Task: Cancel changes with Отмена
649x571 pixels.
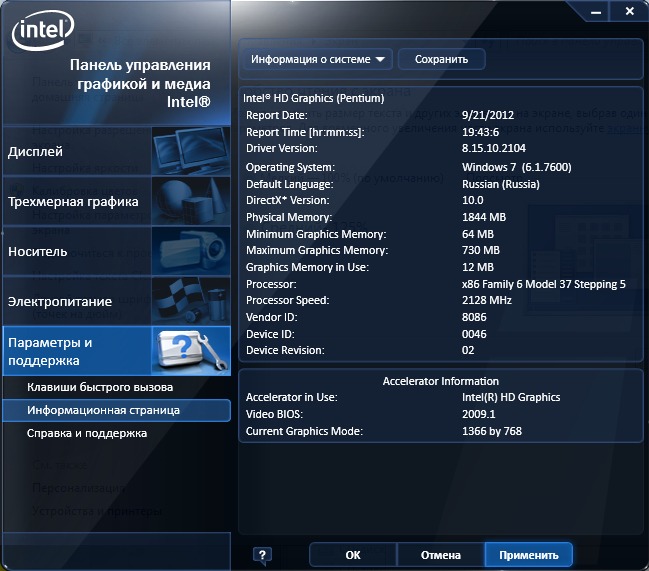Action: tap(440, 555)
